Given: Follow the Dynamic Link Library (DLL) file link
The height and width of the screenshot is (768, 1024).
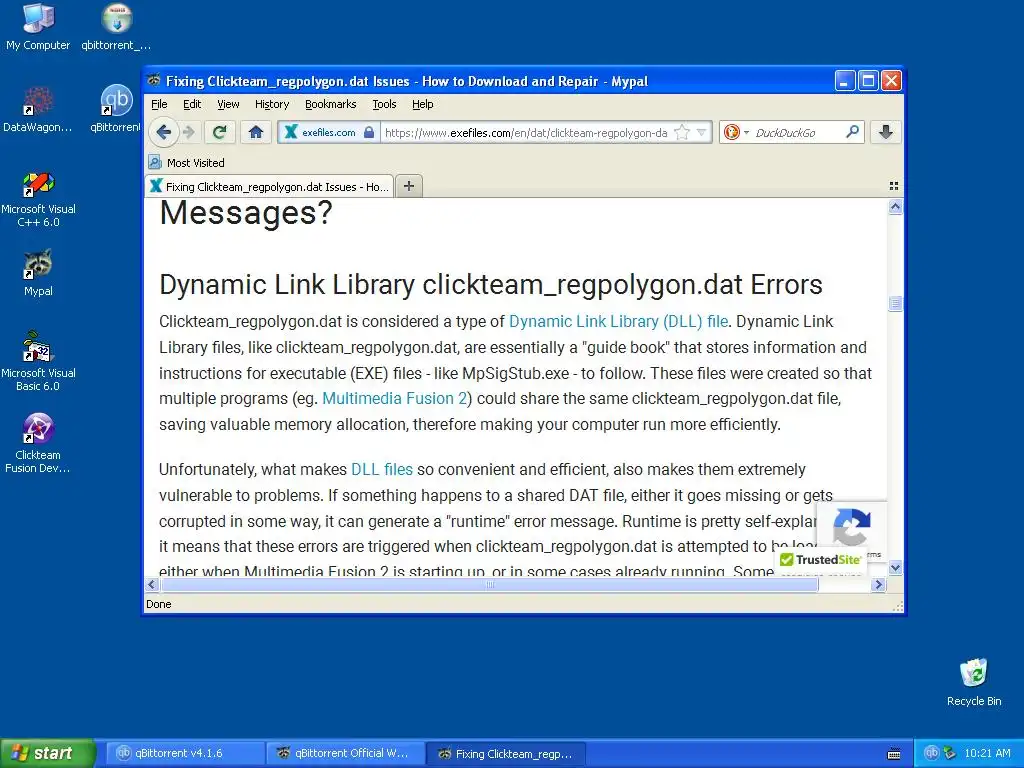Looking at the screenshot, I should click(x=618, y=321).
